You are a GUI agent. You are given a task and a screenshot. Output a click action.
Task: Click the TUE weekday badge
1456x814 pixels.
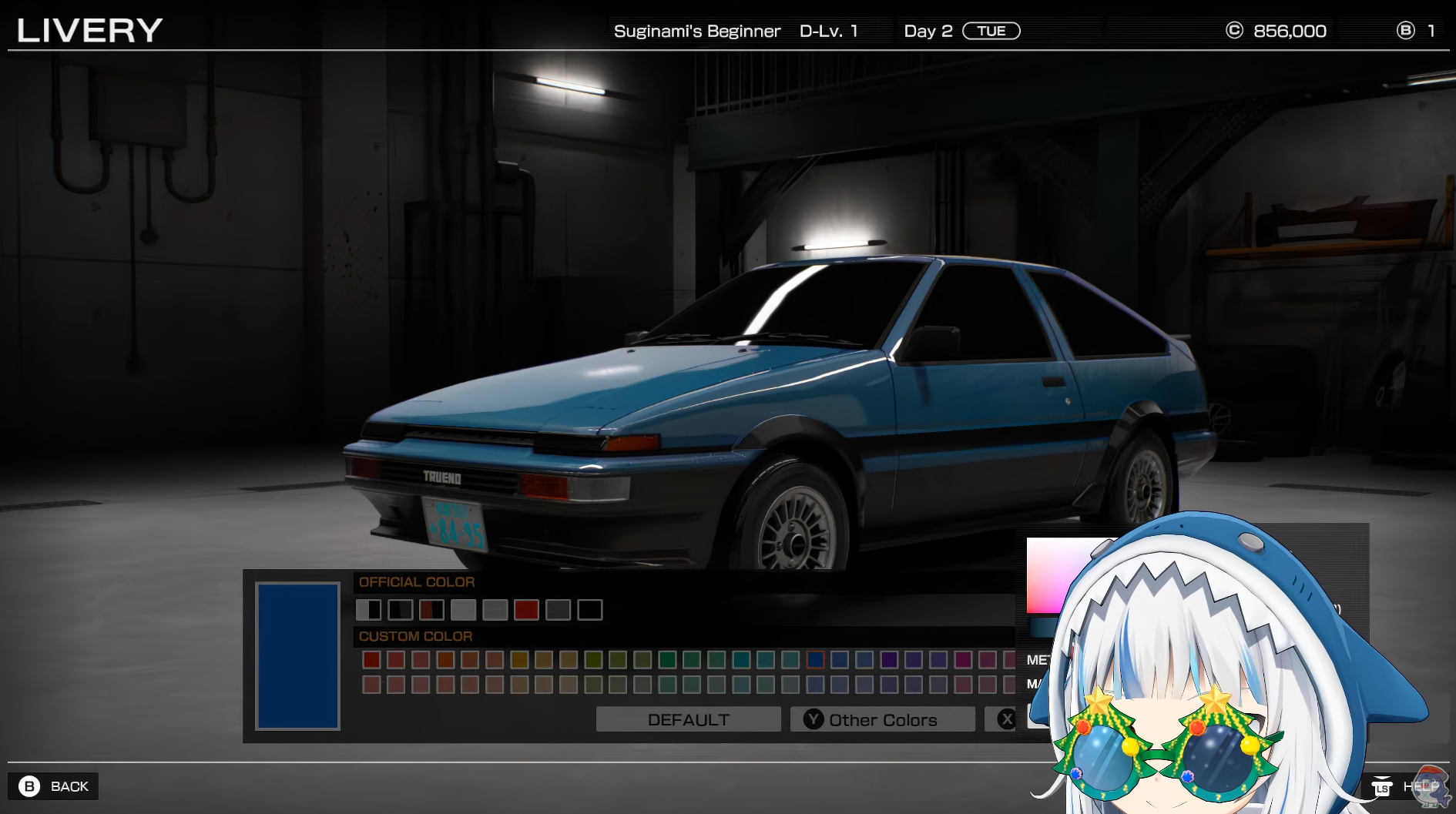[991, 31]
